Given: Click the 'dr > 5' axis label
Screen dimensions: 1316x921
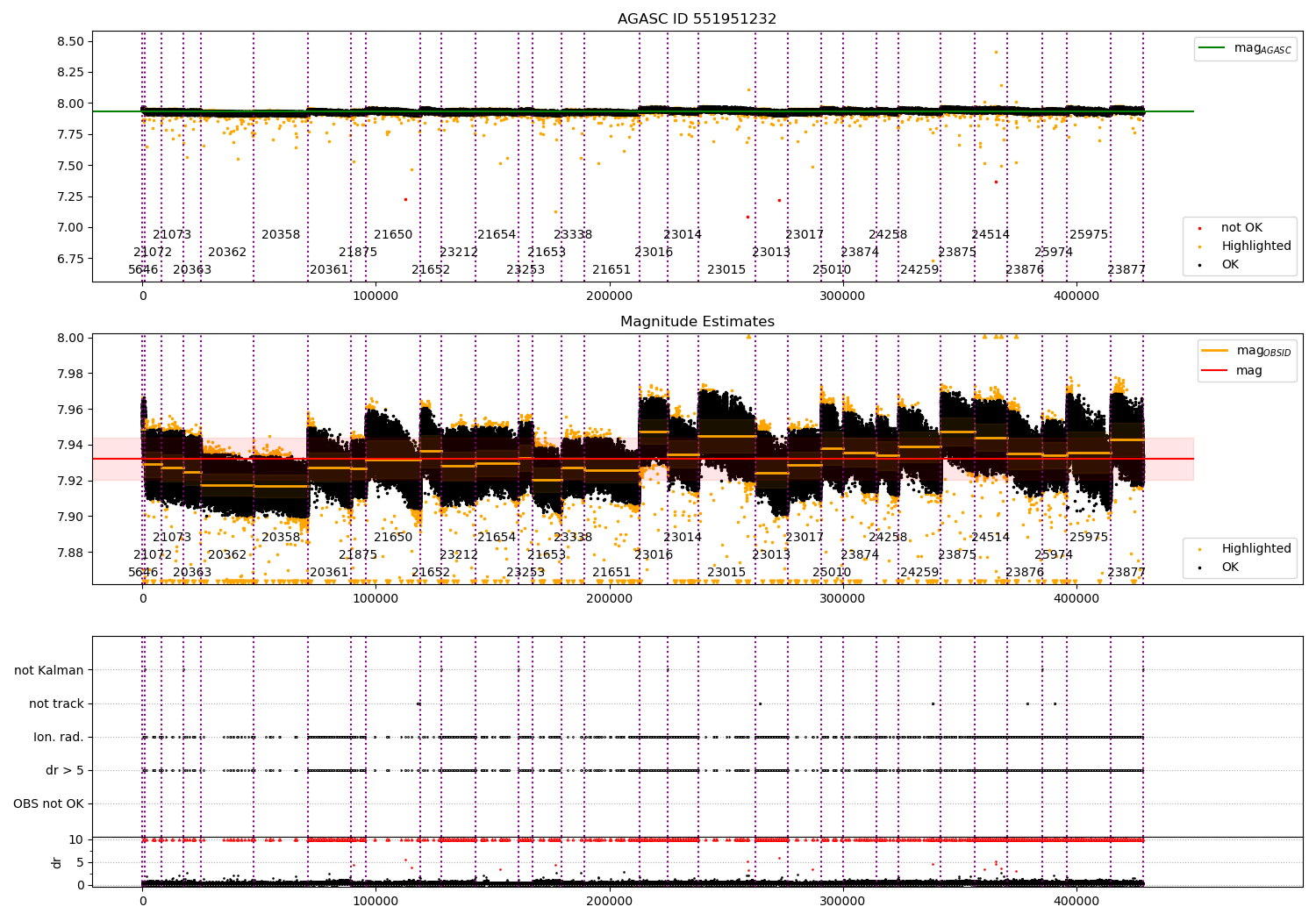Looking at the screenshot, I should pos(65,770).
